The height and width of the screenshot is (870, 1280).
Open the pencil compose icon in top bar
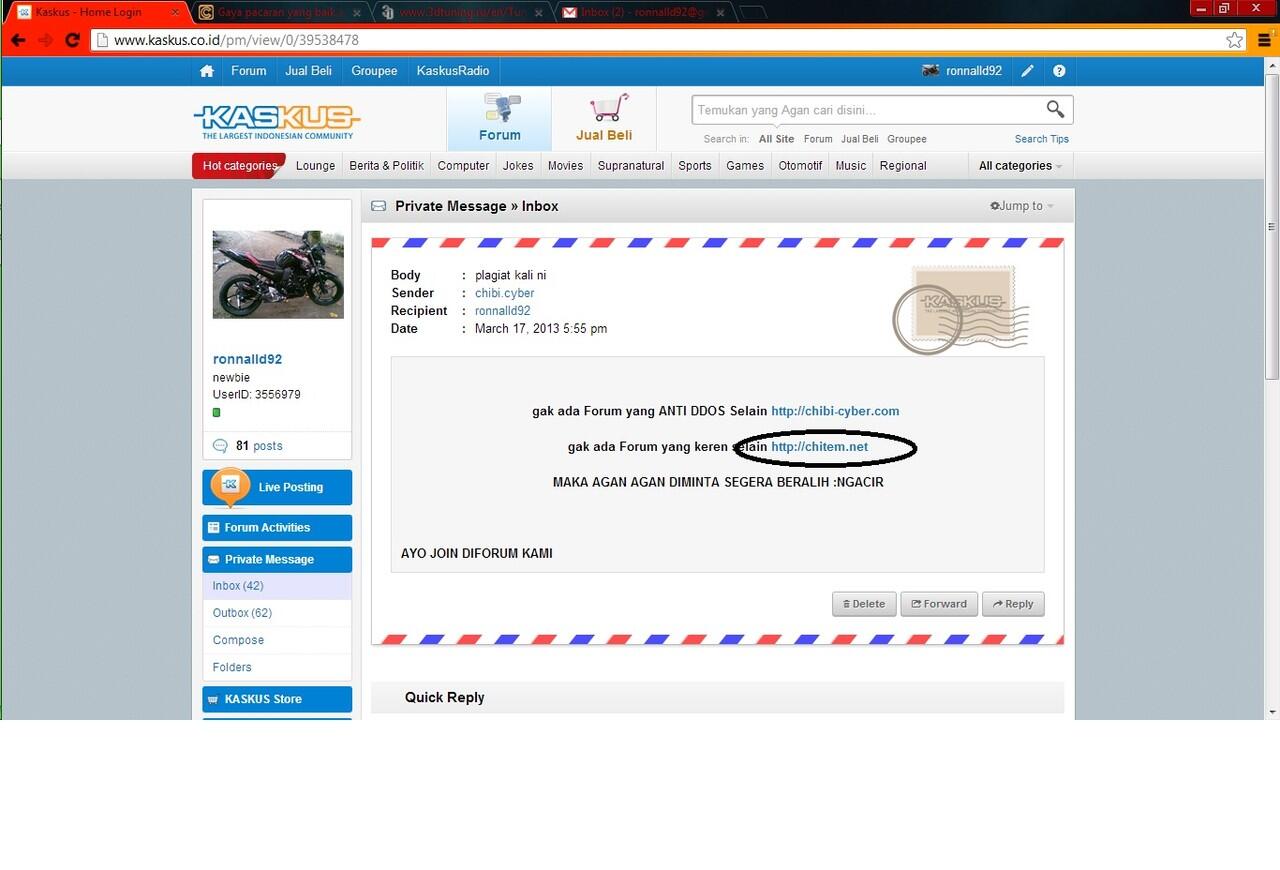1027,71
